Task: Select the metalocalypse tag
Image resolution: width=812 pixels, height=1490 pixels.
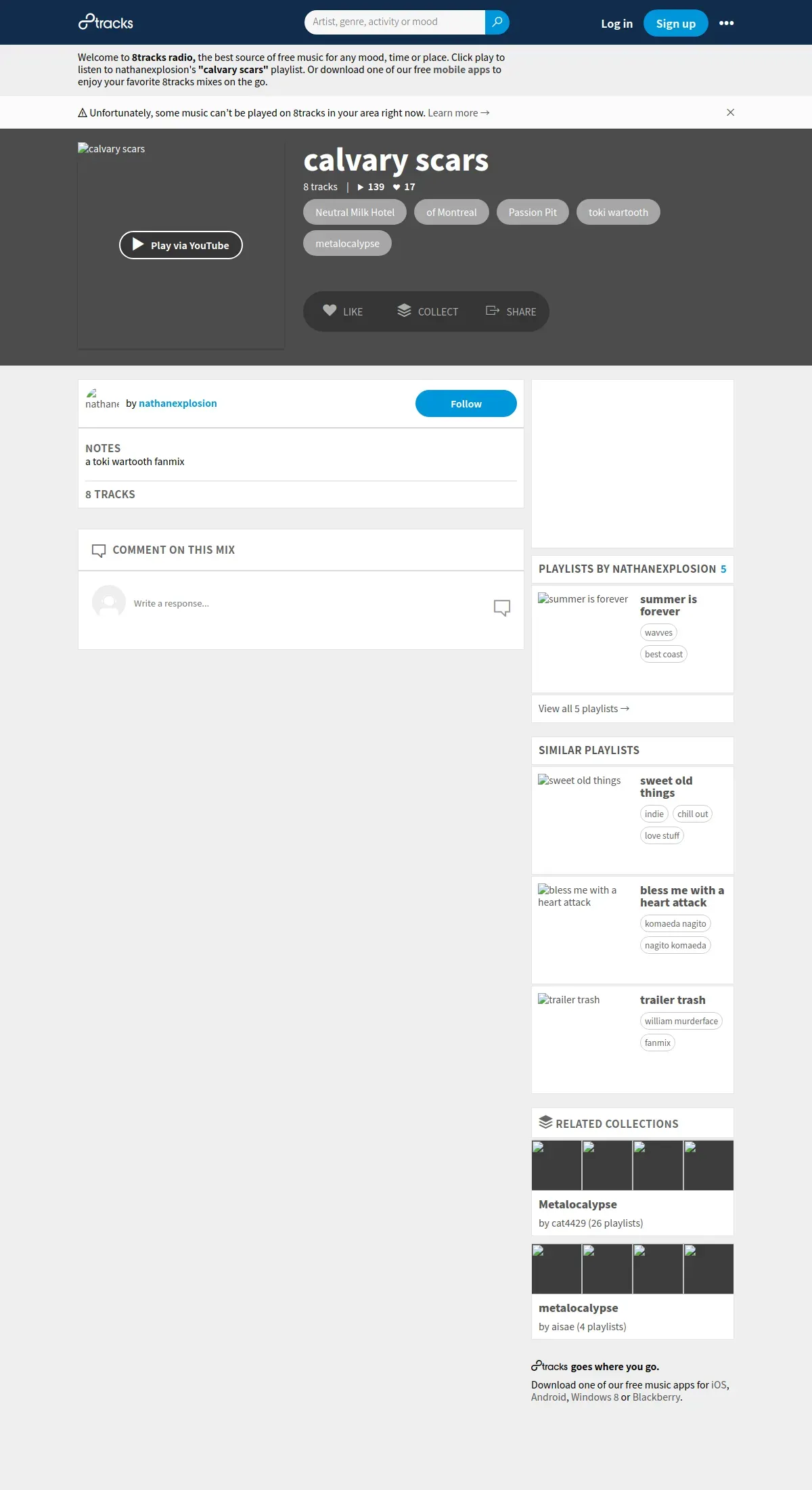Action: click(x=347, y=243)
